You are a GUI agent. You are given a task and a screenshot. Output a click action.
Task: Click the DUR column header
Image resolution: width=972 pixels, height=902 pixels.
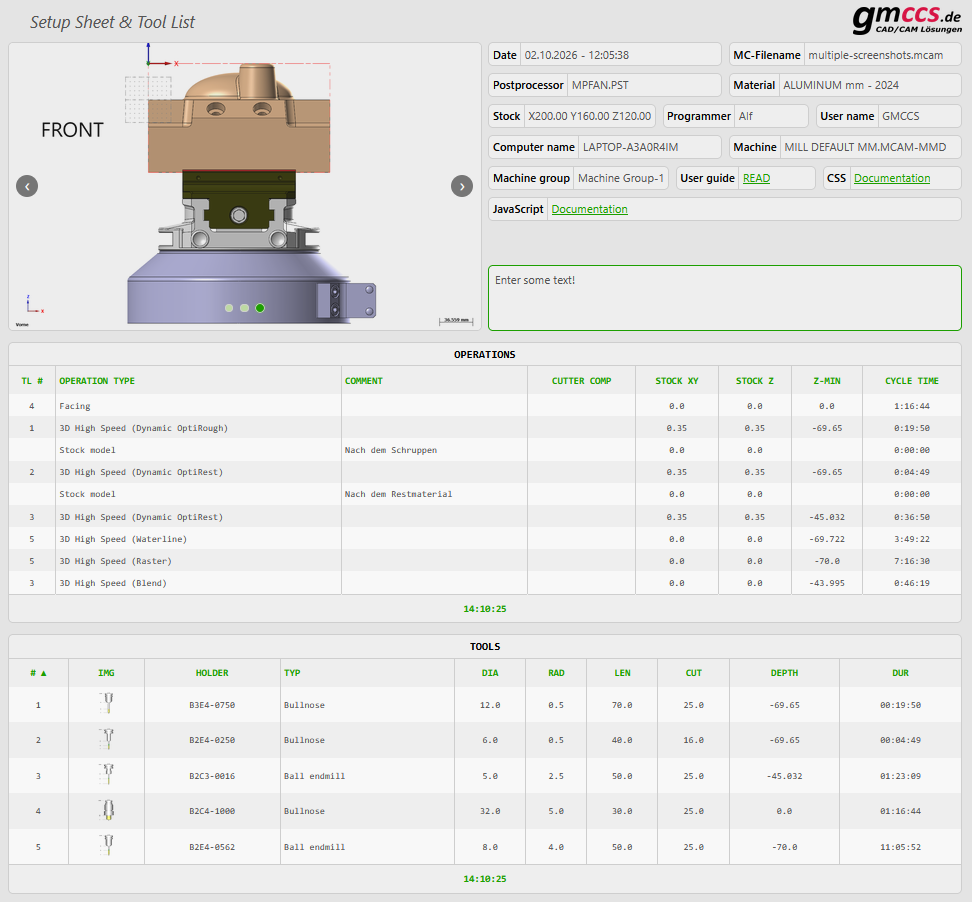coord(901,673)
